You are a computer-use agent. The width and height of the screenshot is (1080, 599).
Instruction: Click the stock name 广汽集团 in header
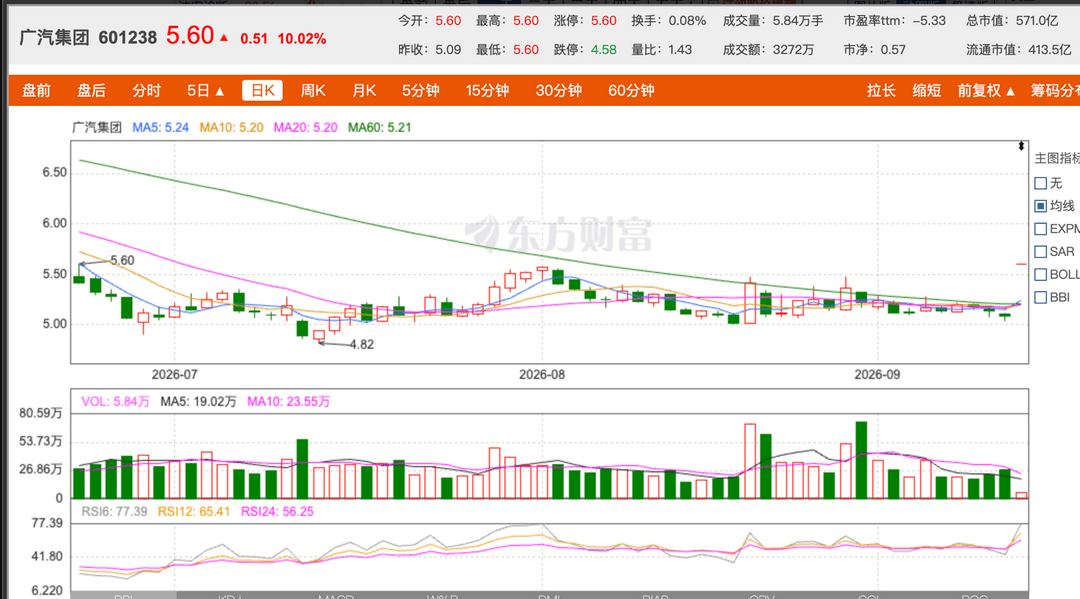[54, 37]
